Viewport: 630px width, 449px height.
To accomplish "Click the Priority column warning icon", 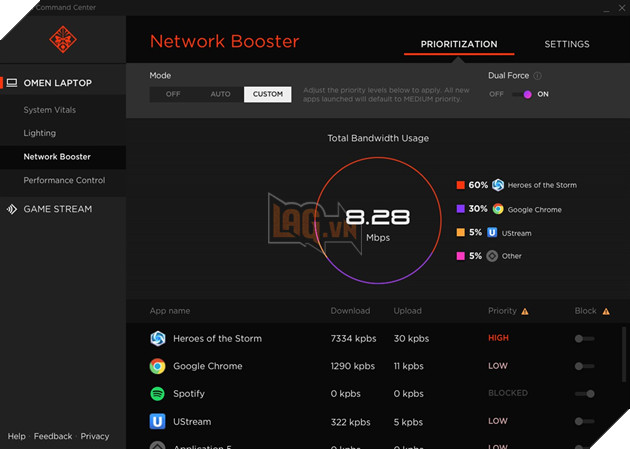I will tap(525, 311).
